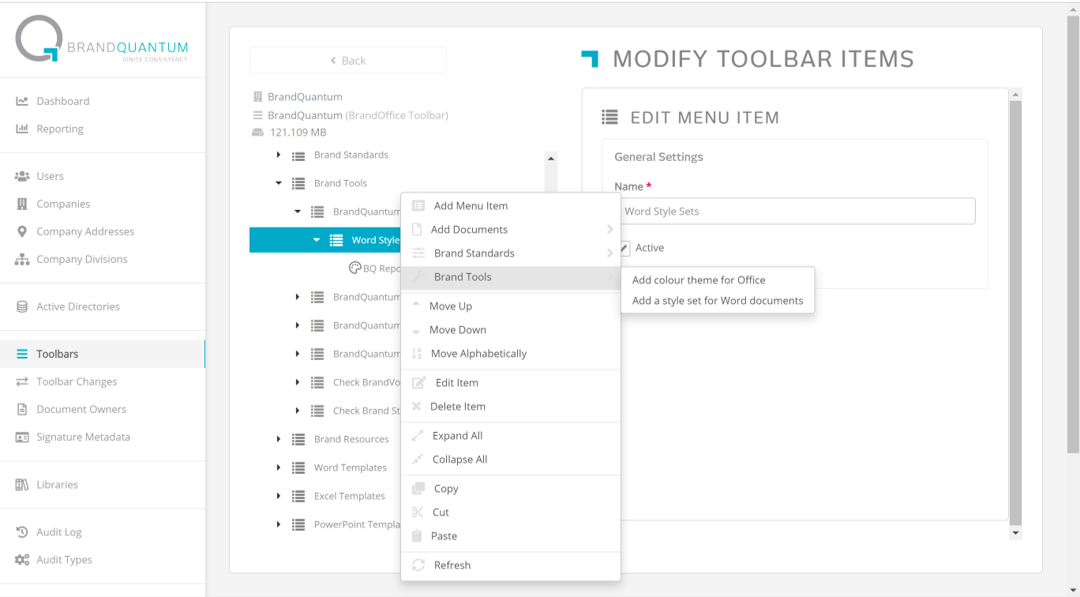Select the Check Brand St tree row
Image resolution: width=1080 pixels, height=597 pixels.
tap(367, 411)
